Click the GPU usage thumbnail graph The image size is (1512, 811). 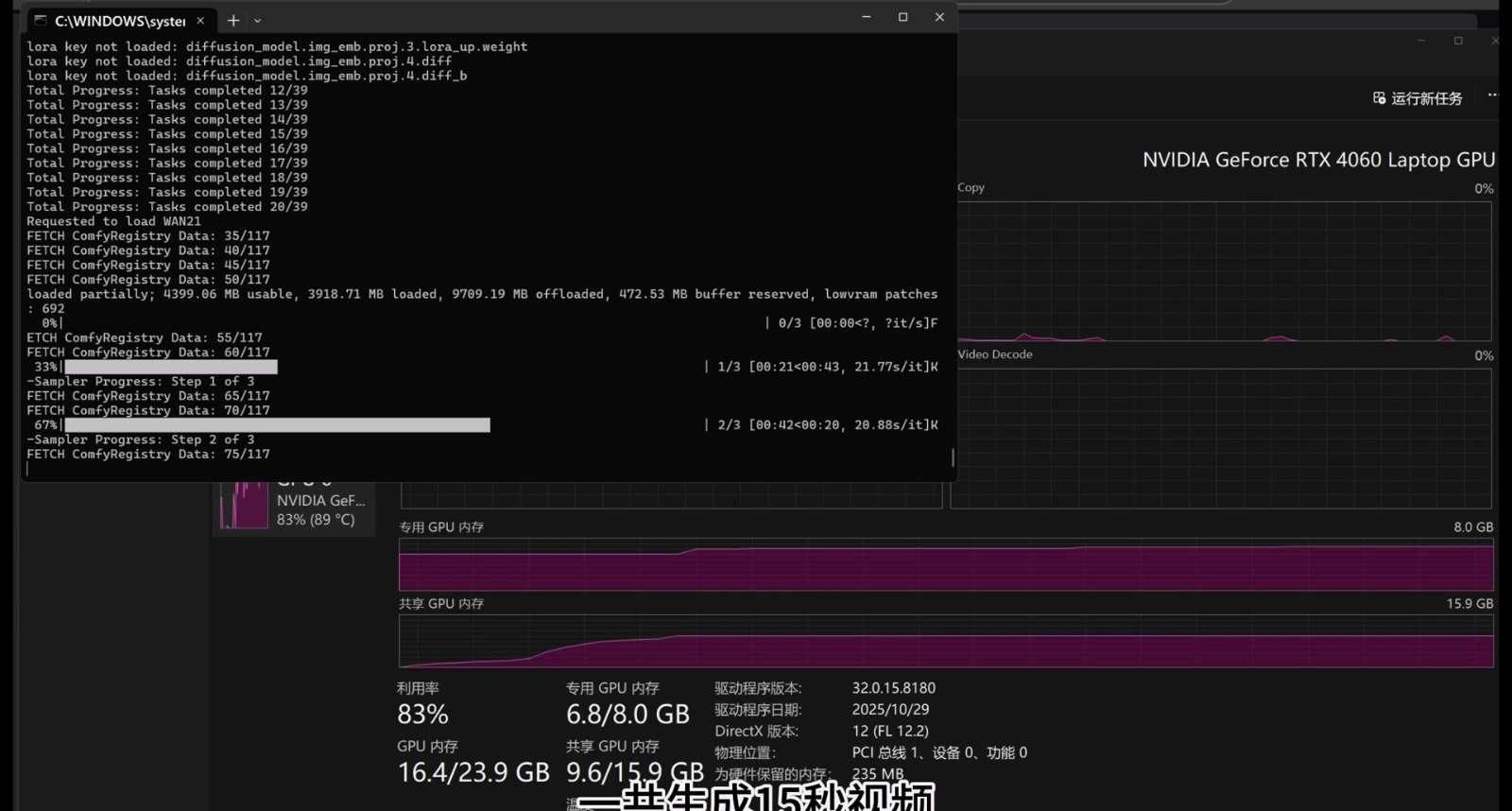point(244,506)
